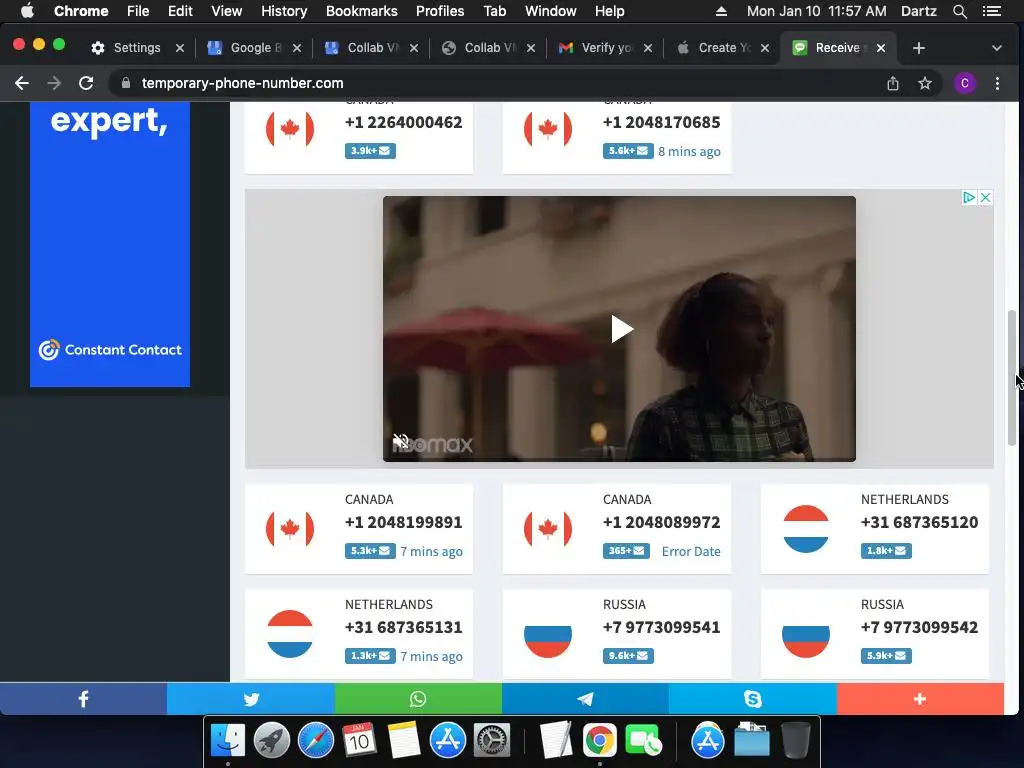The height and width of the screenshot is (768, 1024).
Task: Click the AdChoices triangle icon
Action: point(969,197)
